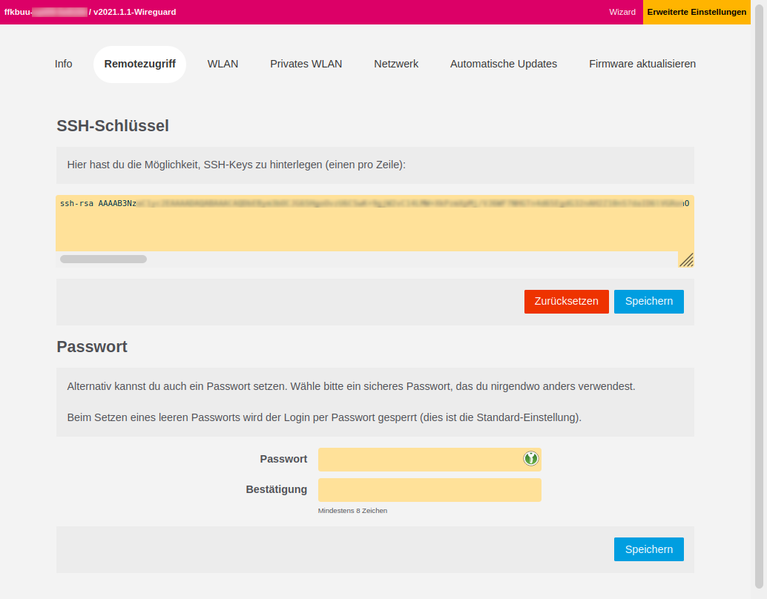Viewport: 767px width, 599px height.
Task: Open the Info tab
Action: tap(63, 64)
